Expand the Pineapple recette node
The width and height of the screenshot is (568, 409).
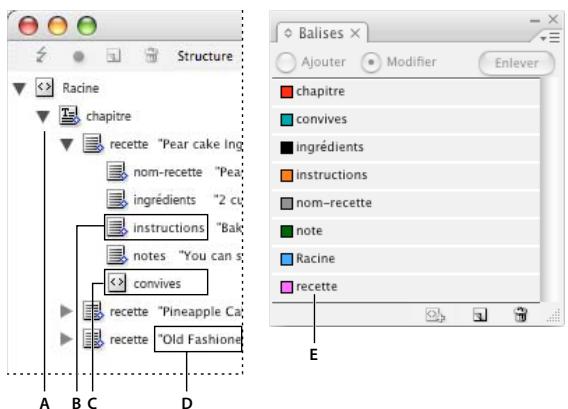(x=66, y=311)
